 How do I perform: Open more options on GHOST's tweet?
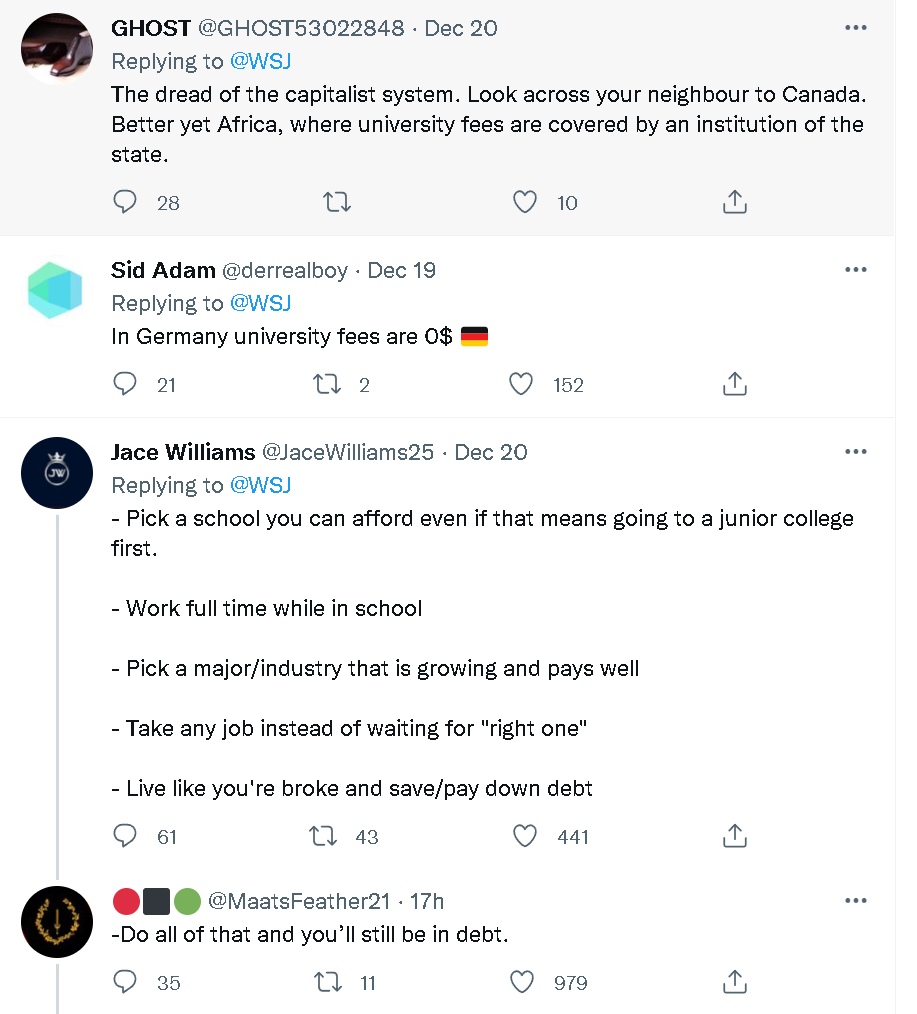tap(855, 28)
